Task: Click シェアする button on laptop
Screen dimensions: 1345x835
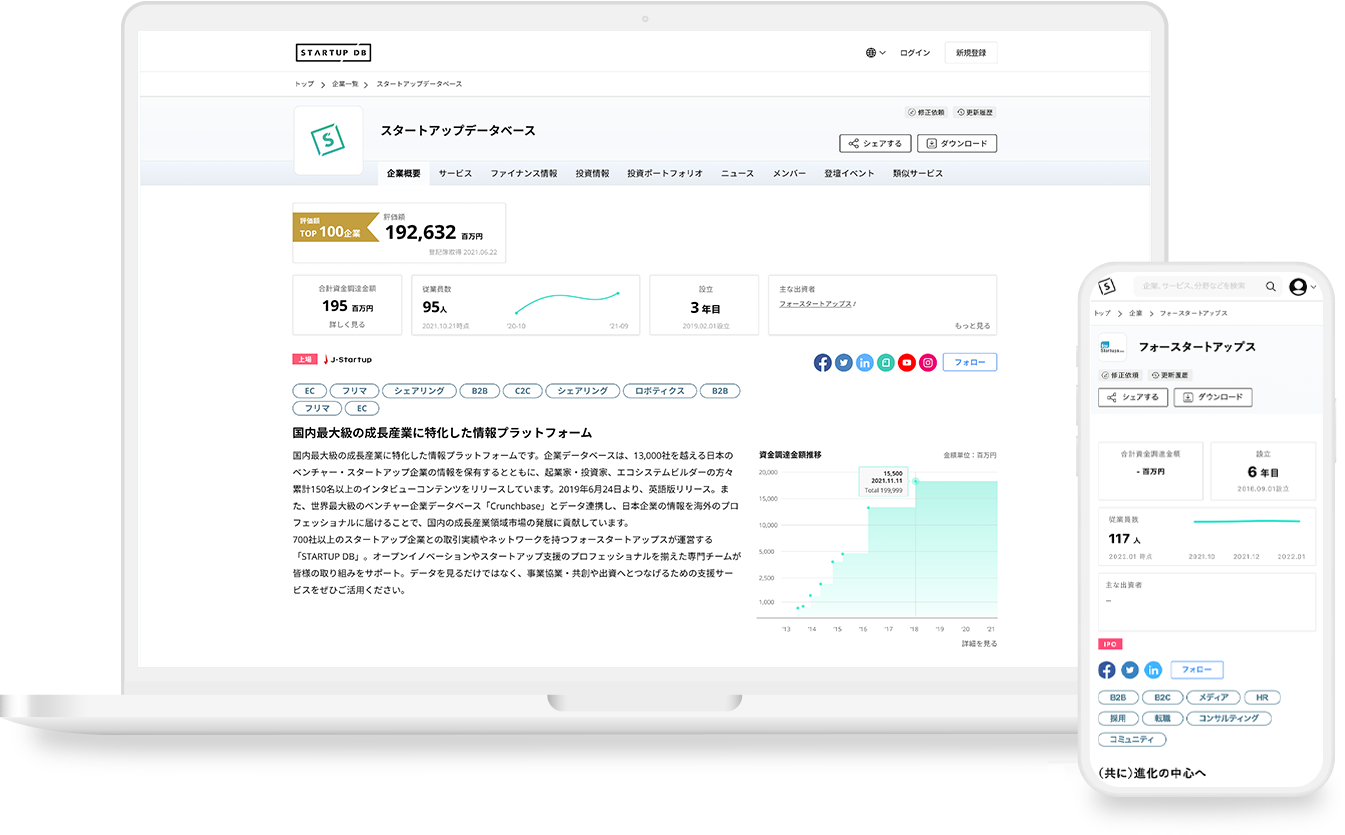Action: [875, 143]
